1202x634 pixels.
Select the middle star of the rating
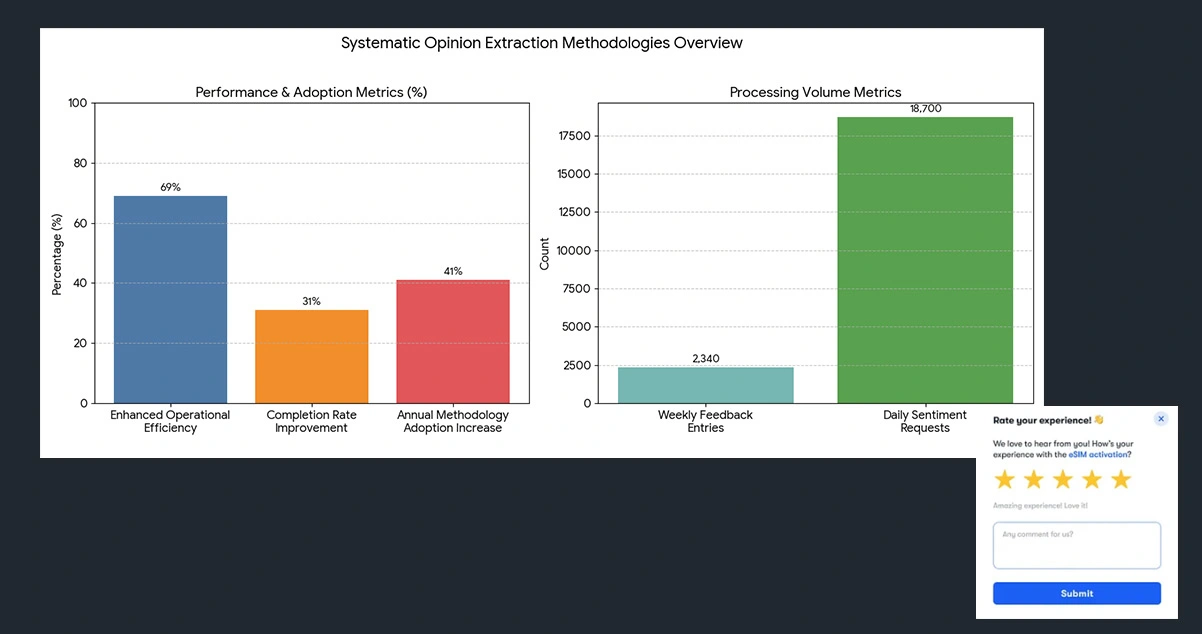pos(1062,479)
